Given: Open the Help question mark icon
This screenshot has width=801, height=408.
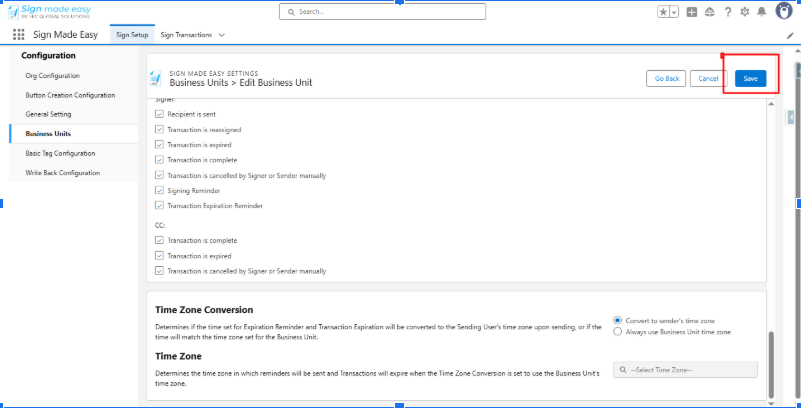Looking at the screenshot, I should tap(727, 12).
